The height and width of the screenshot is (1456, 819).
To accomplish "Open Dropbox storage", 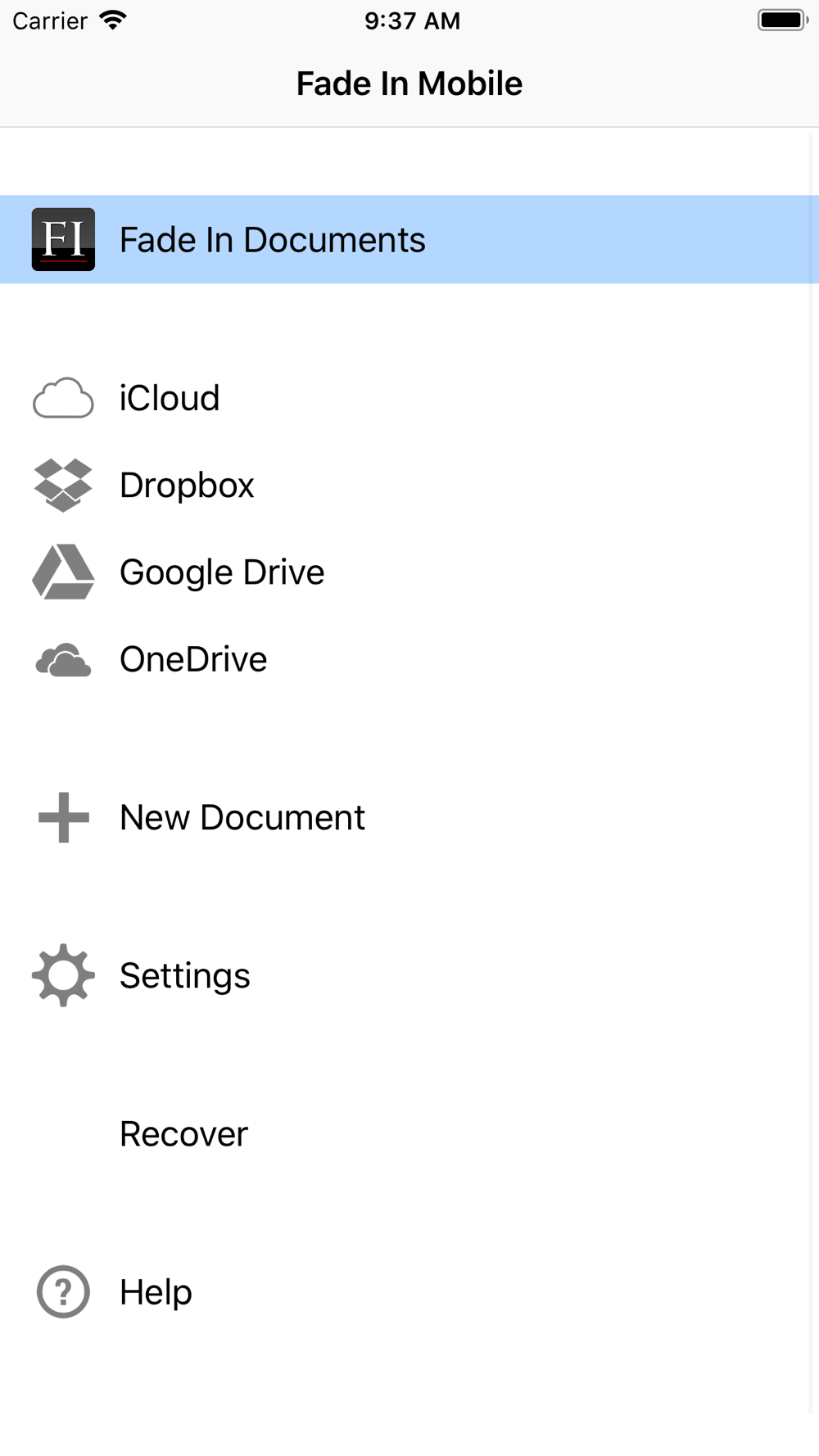I will 409,485.
